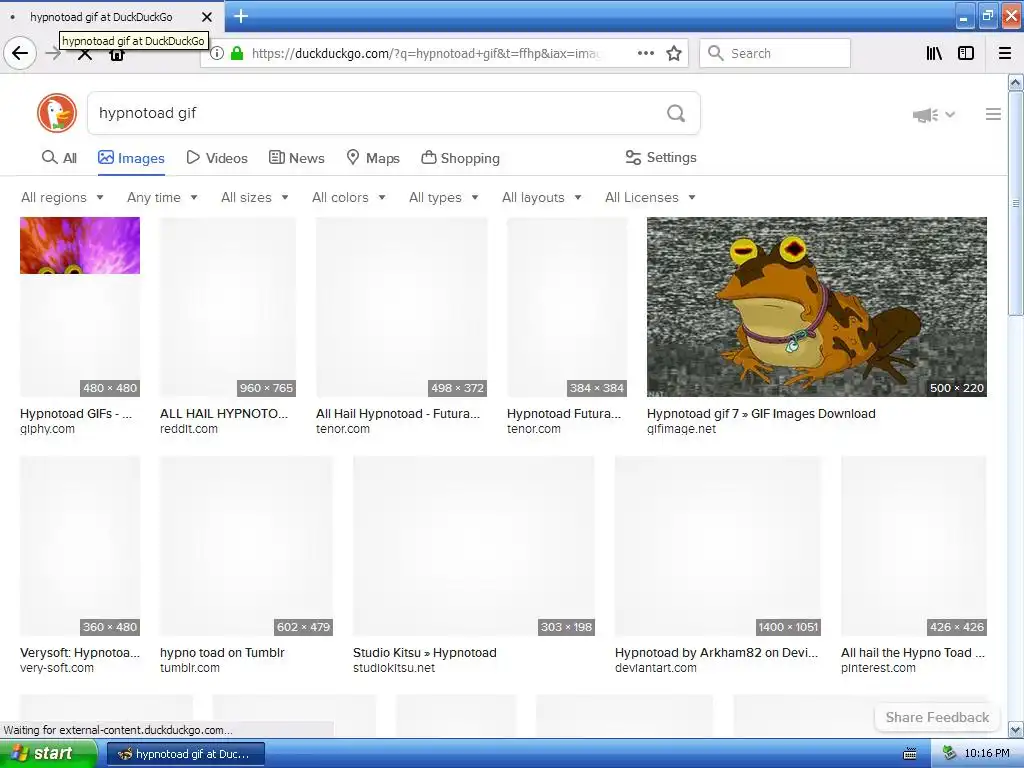This screenshot has width=1024, height=768.
Task: Close the hypnotoad gif tab
Action: tap(207, 17)
